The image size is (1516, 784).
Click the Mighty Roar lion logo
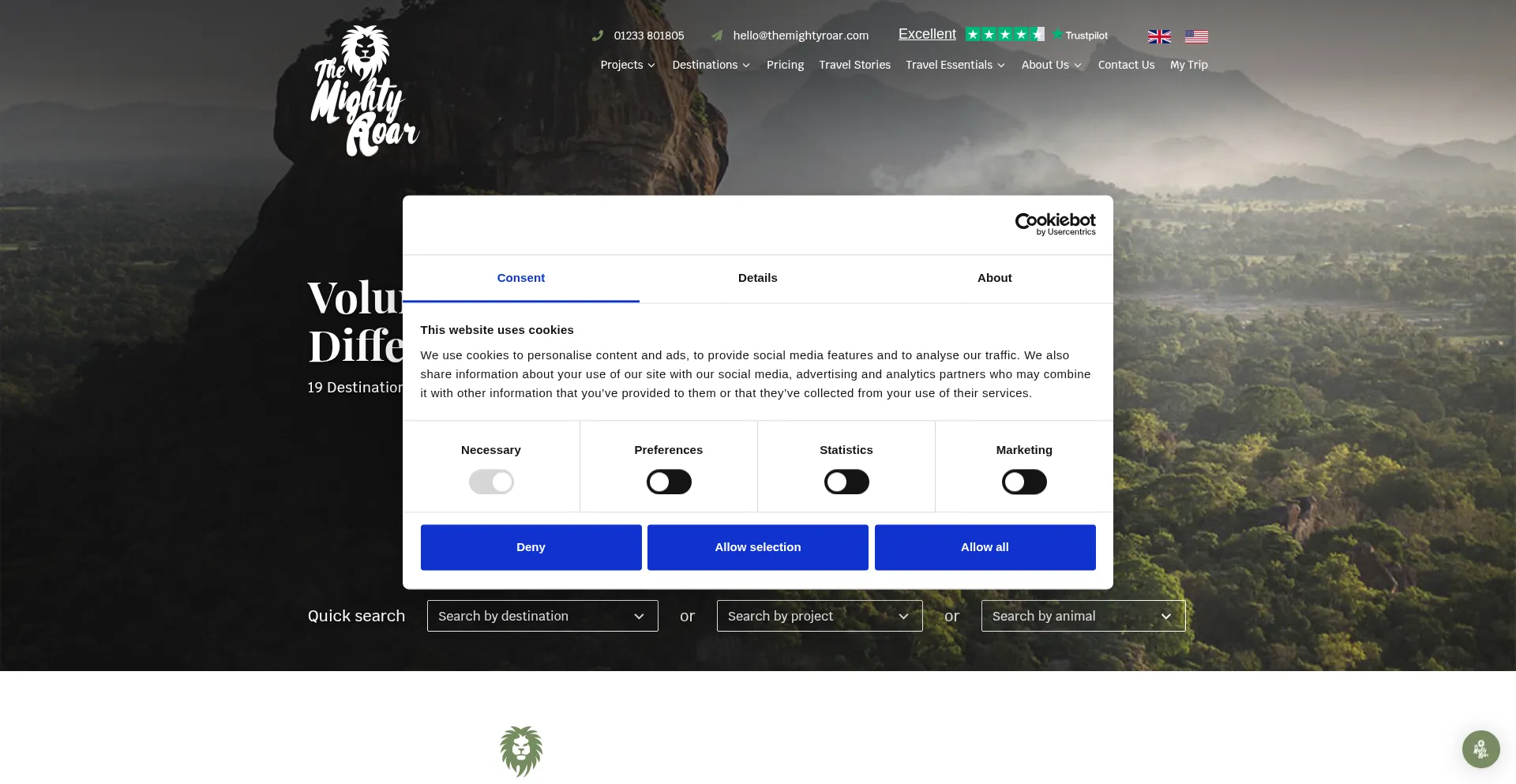(x=365, y=91)
